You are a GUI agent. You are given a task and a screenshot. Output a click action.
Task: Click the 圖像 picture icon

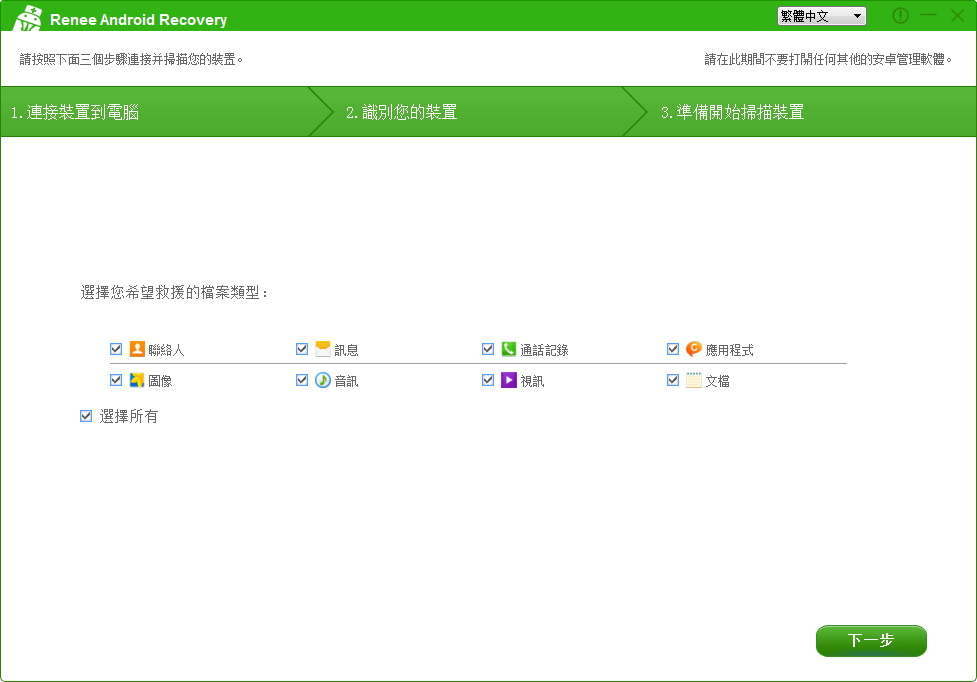(137, 380)
